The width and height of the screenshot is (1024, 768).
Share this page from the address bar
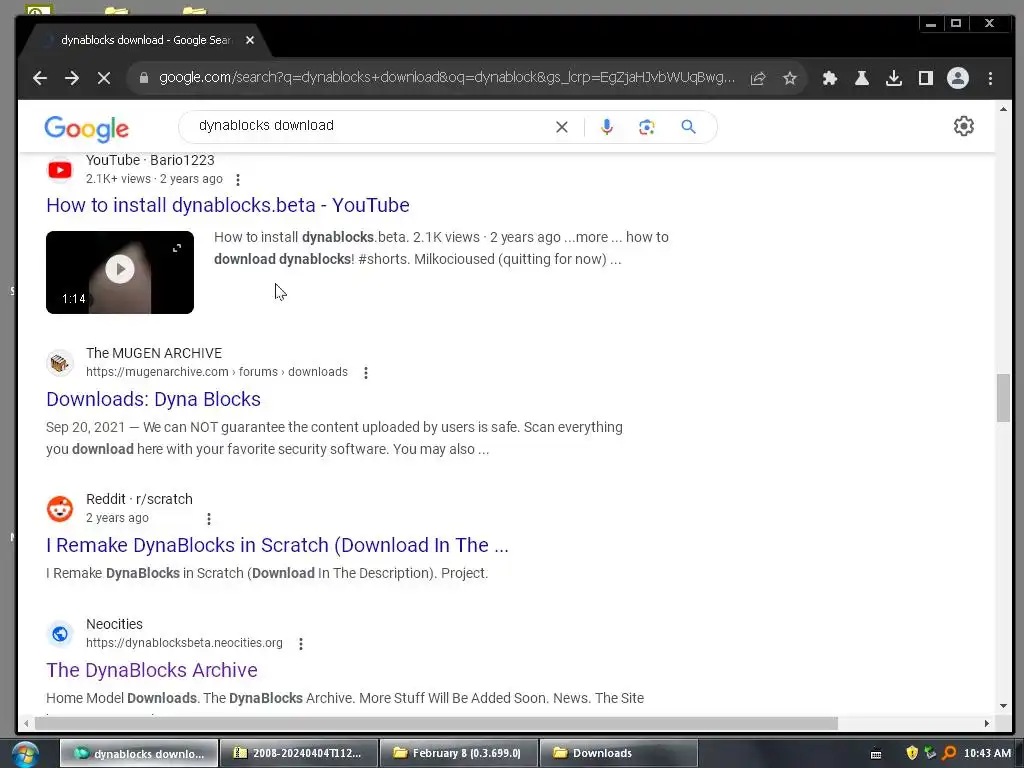coord(758,78)
